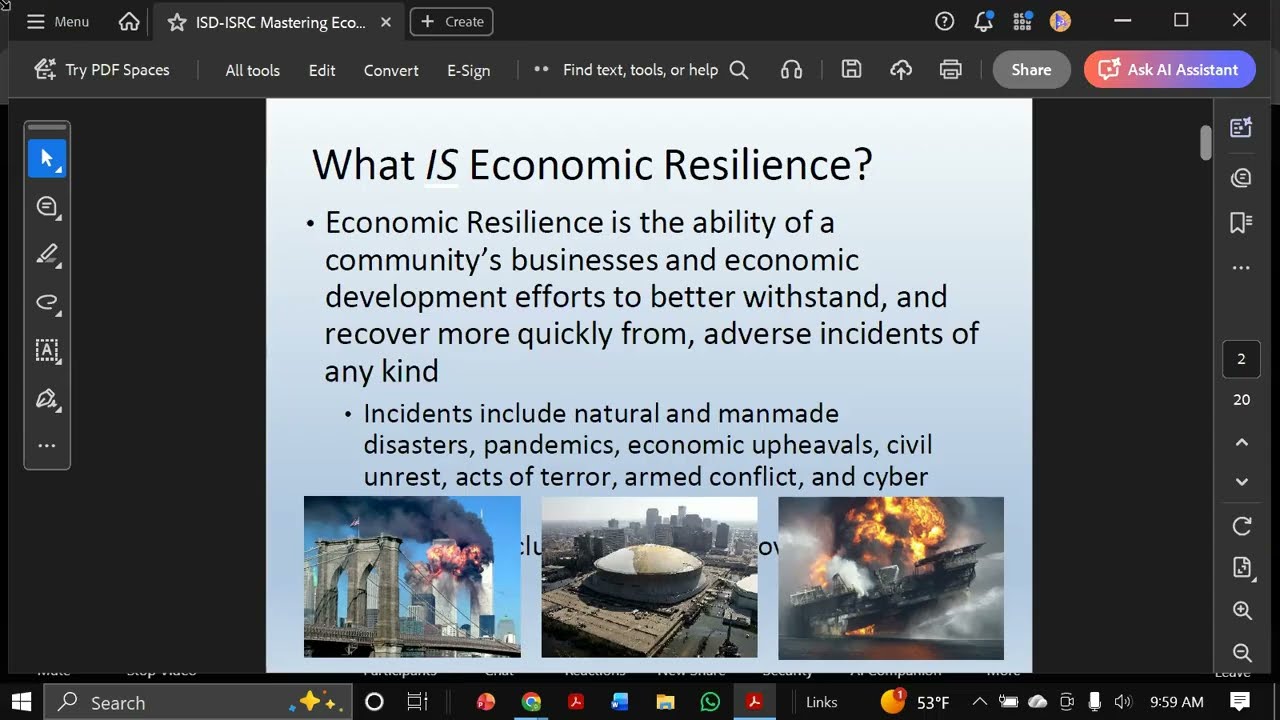Print the document
1280x720 pixels.
click(951, 70)
